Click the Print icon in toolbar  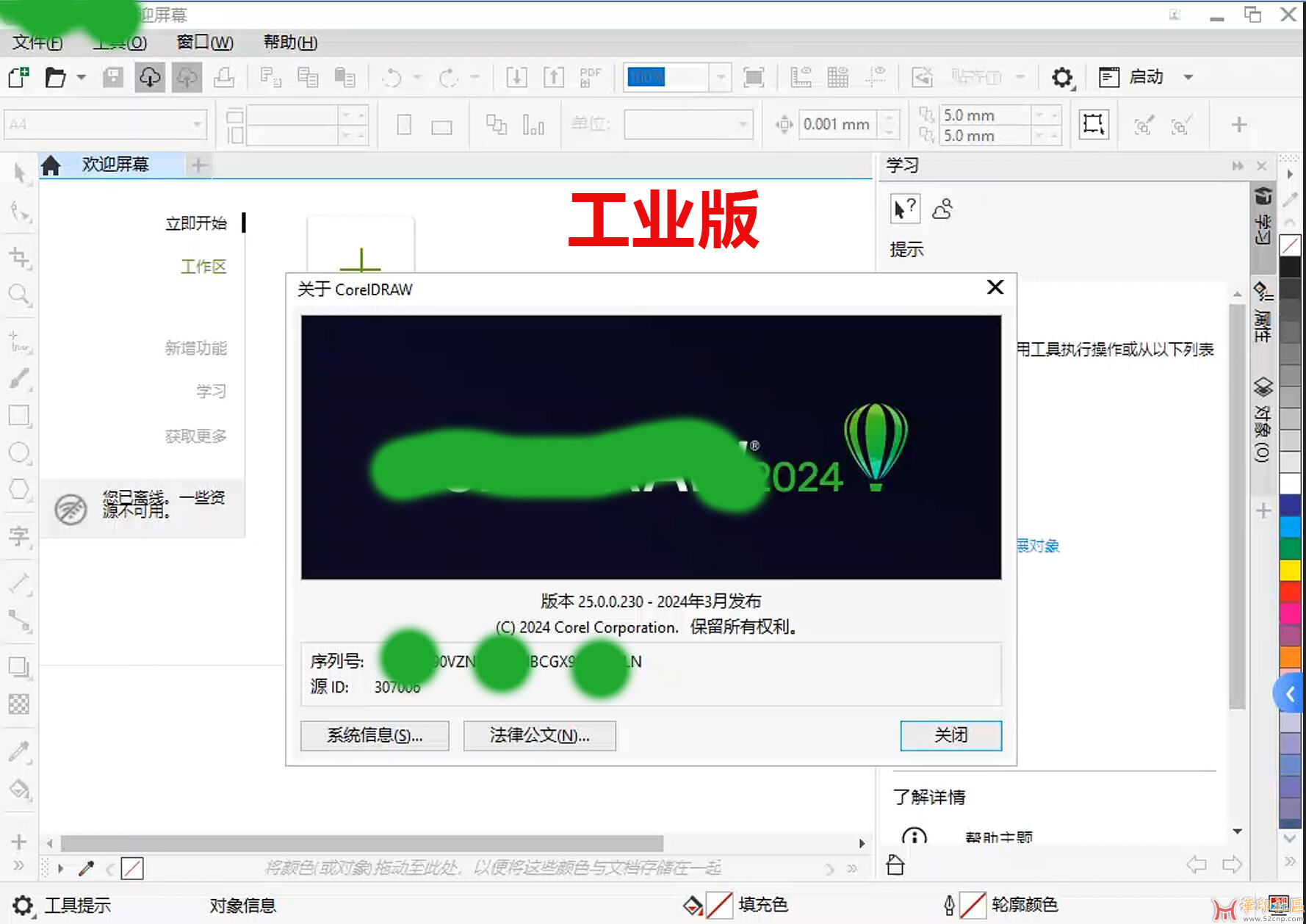point(224,77)
